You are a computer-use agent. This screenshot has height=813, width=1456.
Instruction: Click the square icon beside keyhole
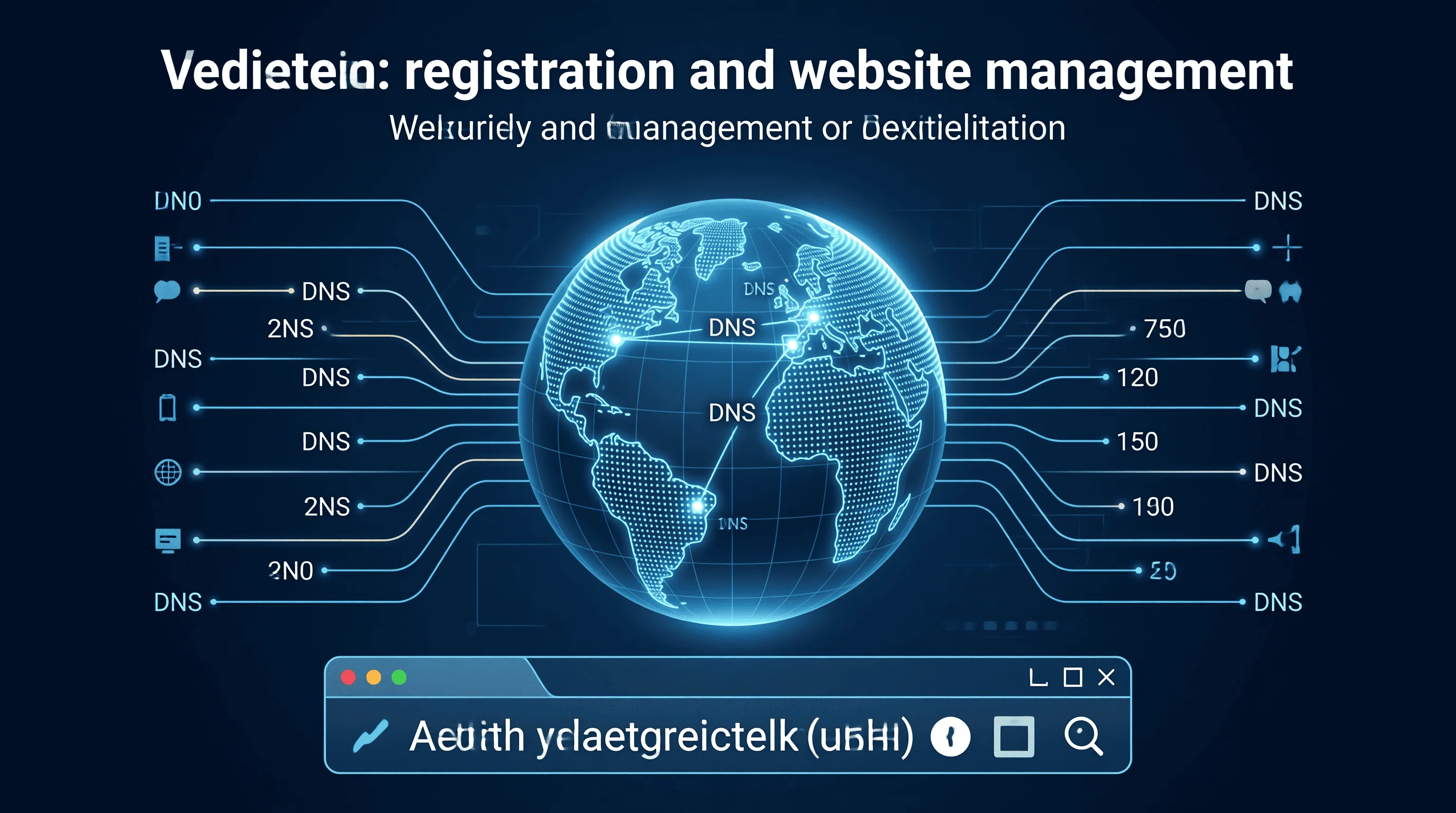[1014, 736]
